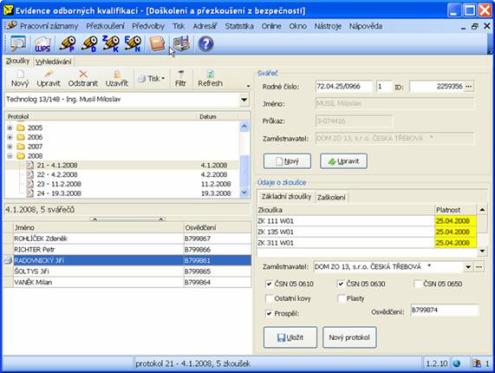The height and width of the screenshot is (373, 495).
Task: Click the Filtr toolbar item
Action: pos(180,79)
